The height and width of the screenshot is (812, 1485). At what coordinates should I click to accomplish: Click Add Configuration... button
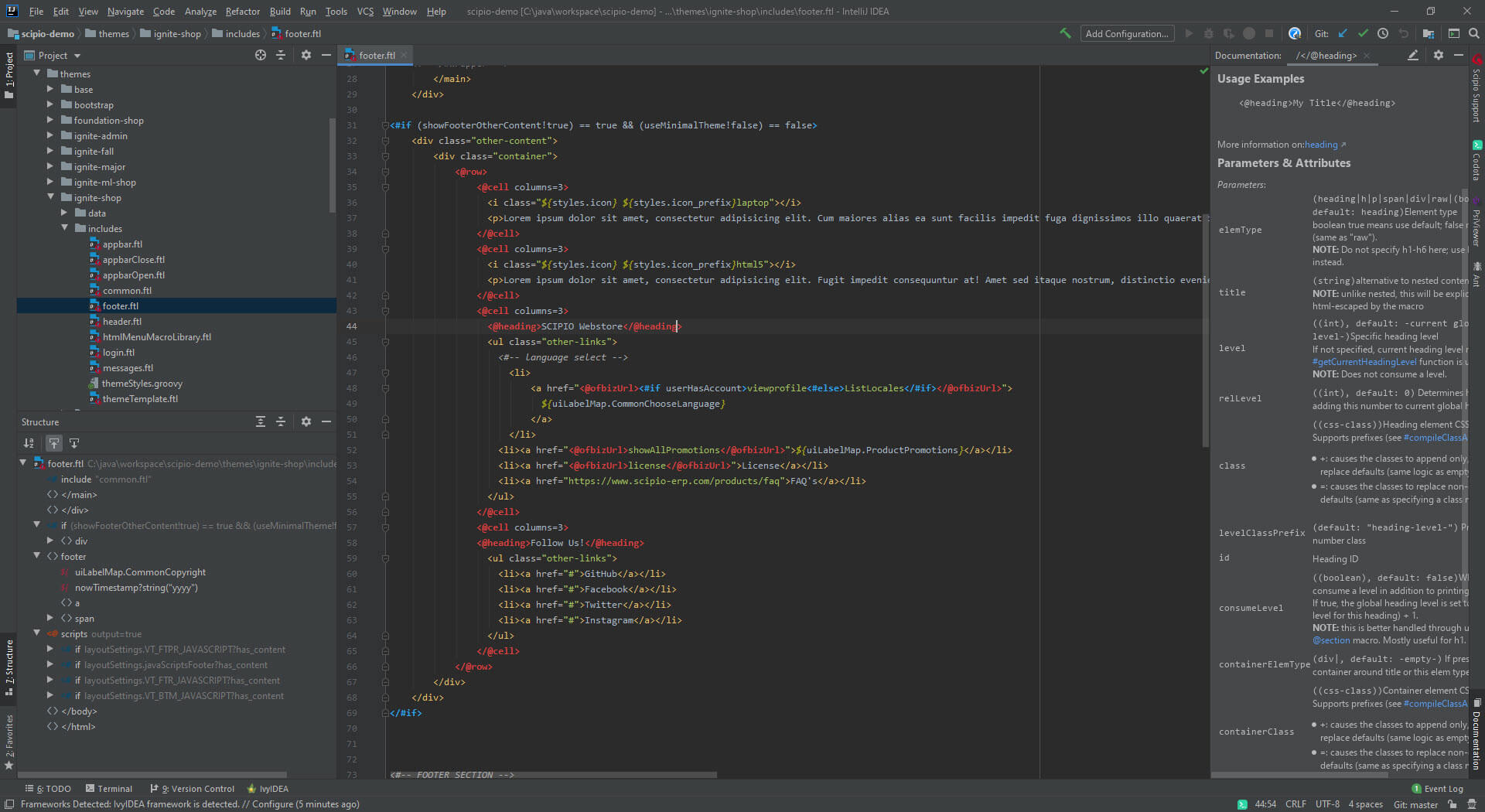[x=1127, y=33]
